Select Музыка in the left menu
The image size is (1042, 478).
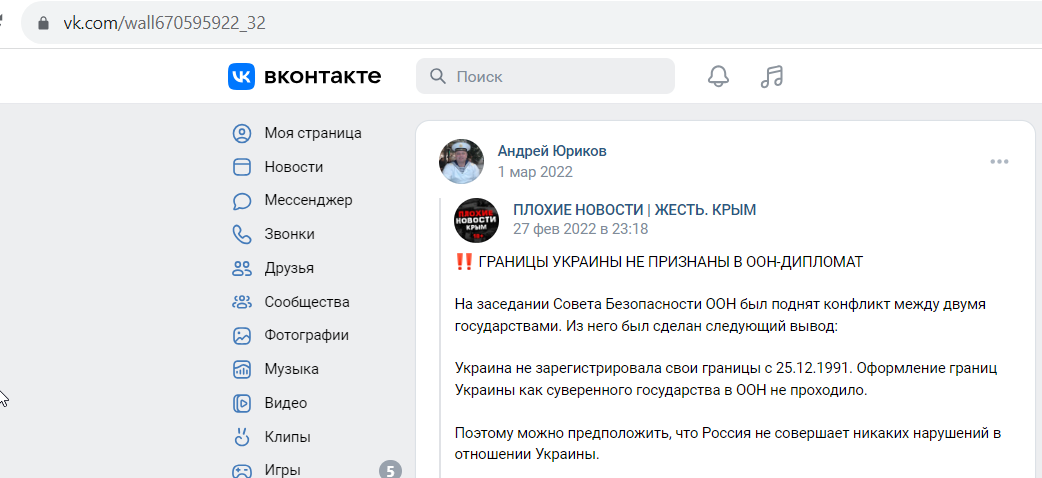(x=292, y=369)
